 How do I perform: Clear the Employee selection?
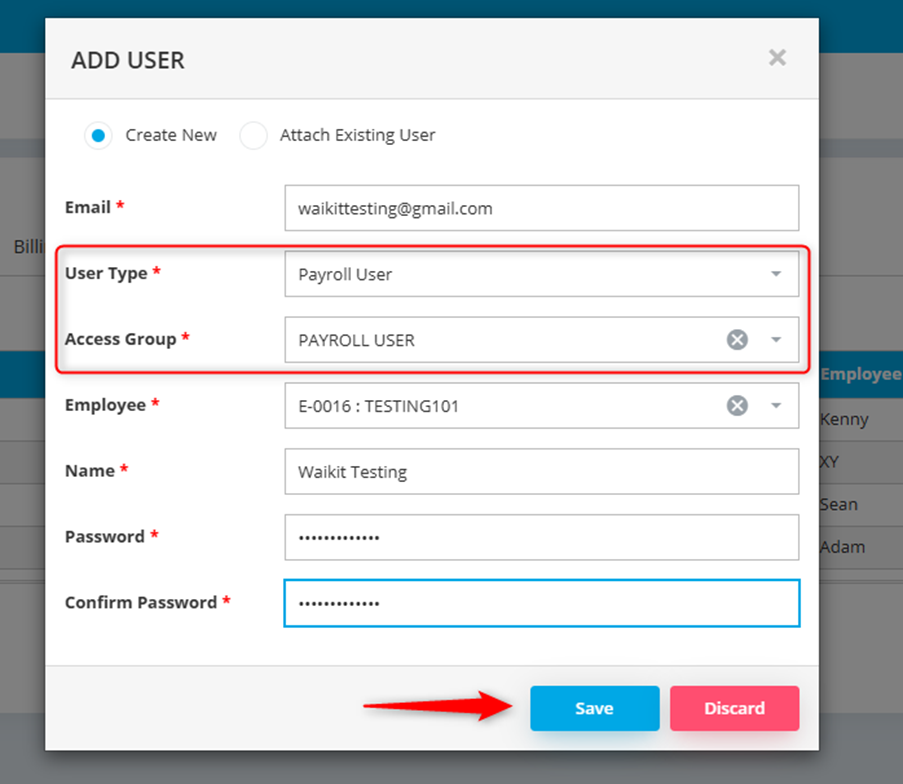[737, 406]
